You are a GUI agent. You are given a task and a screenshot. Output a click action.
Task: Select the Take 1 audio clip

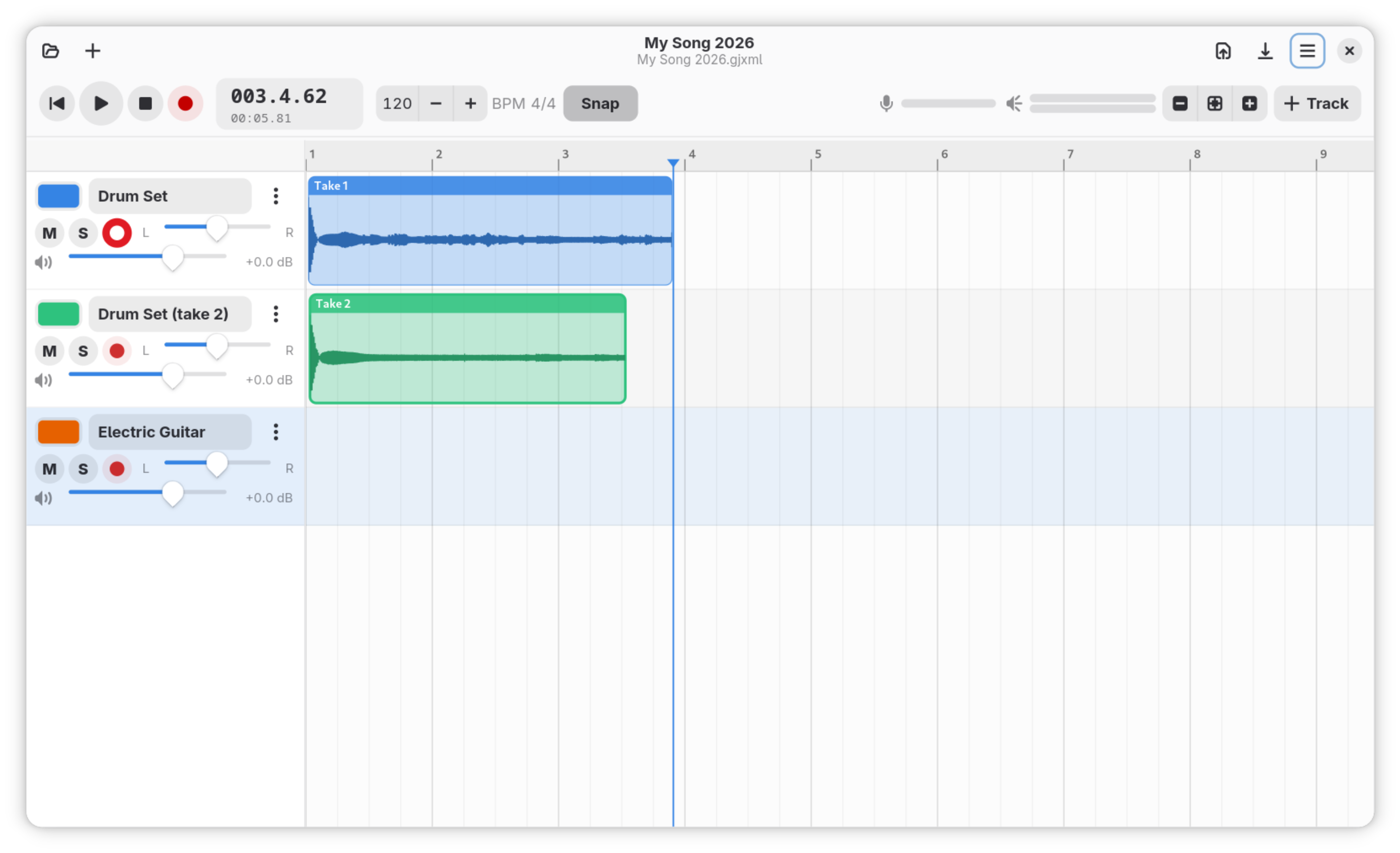[x=490, y=231]
